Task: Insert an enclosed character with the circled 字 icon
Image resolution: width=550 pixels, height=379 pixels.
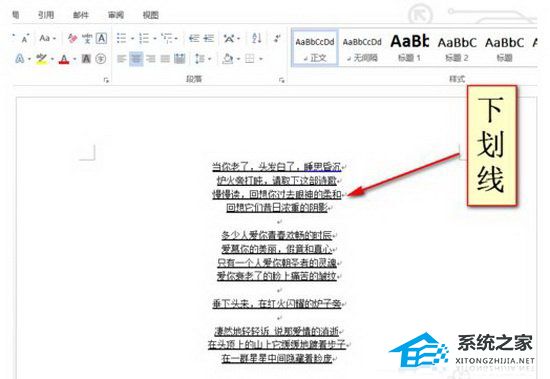Action: click(101, 59)
